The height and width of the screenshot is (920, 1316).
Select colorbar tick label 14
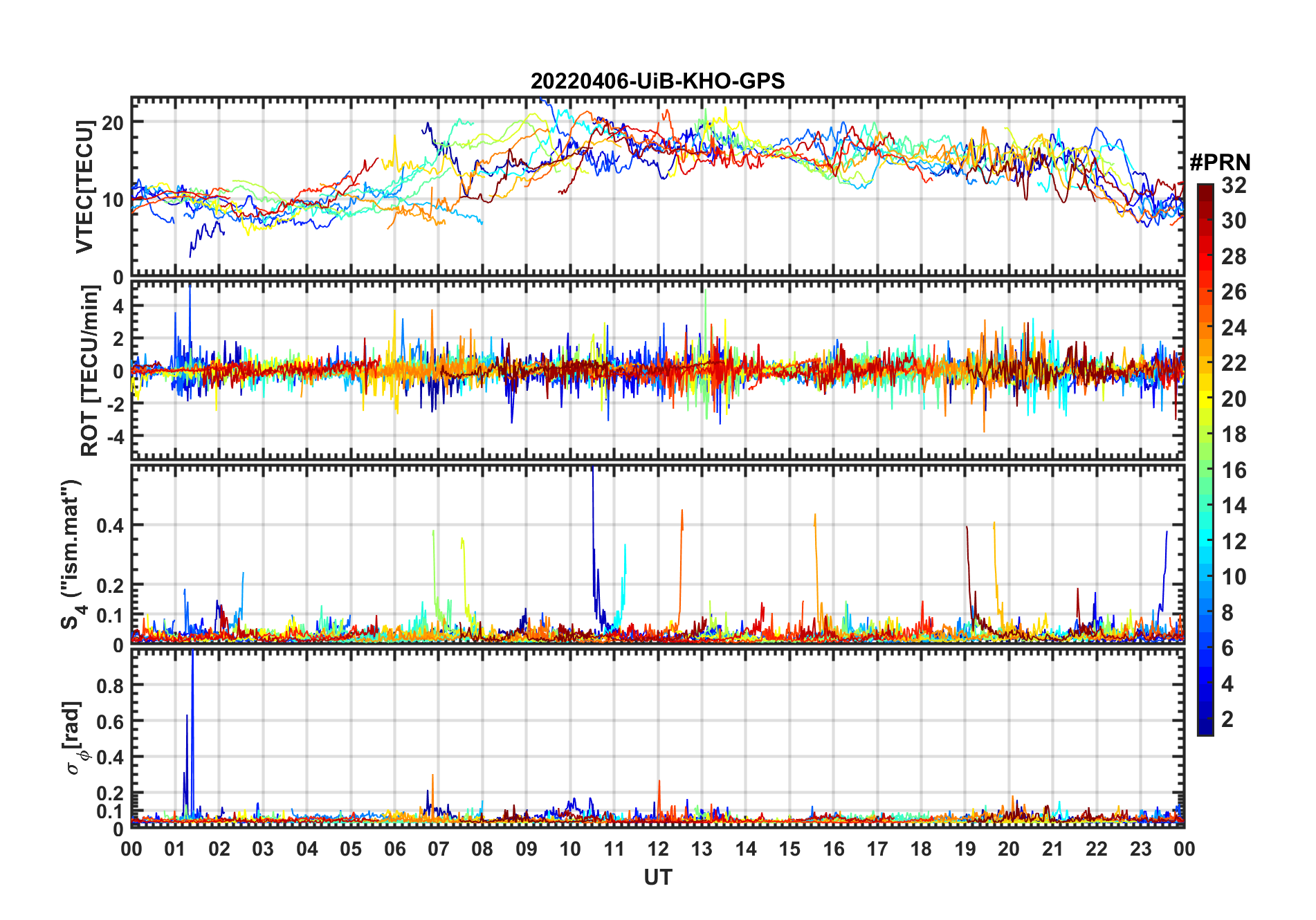[1234, 506]
